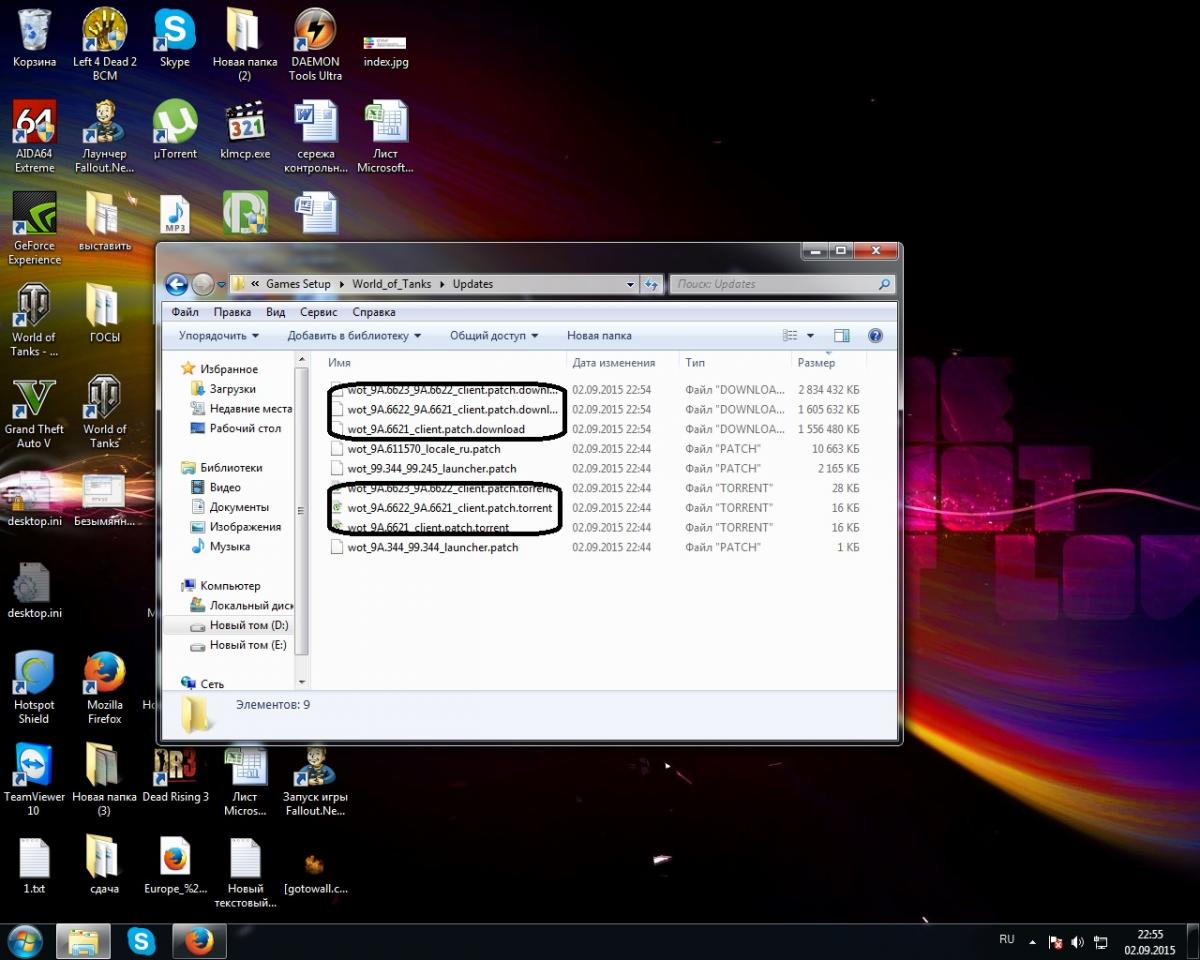This screenshot has height=960, width=1200.
Task: Click the Firefox taskbar button
Action: 199,941
